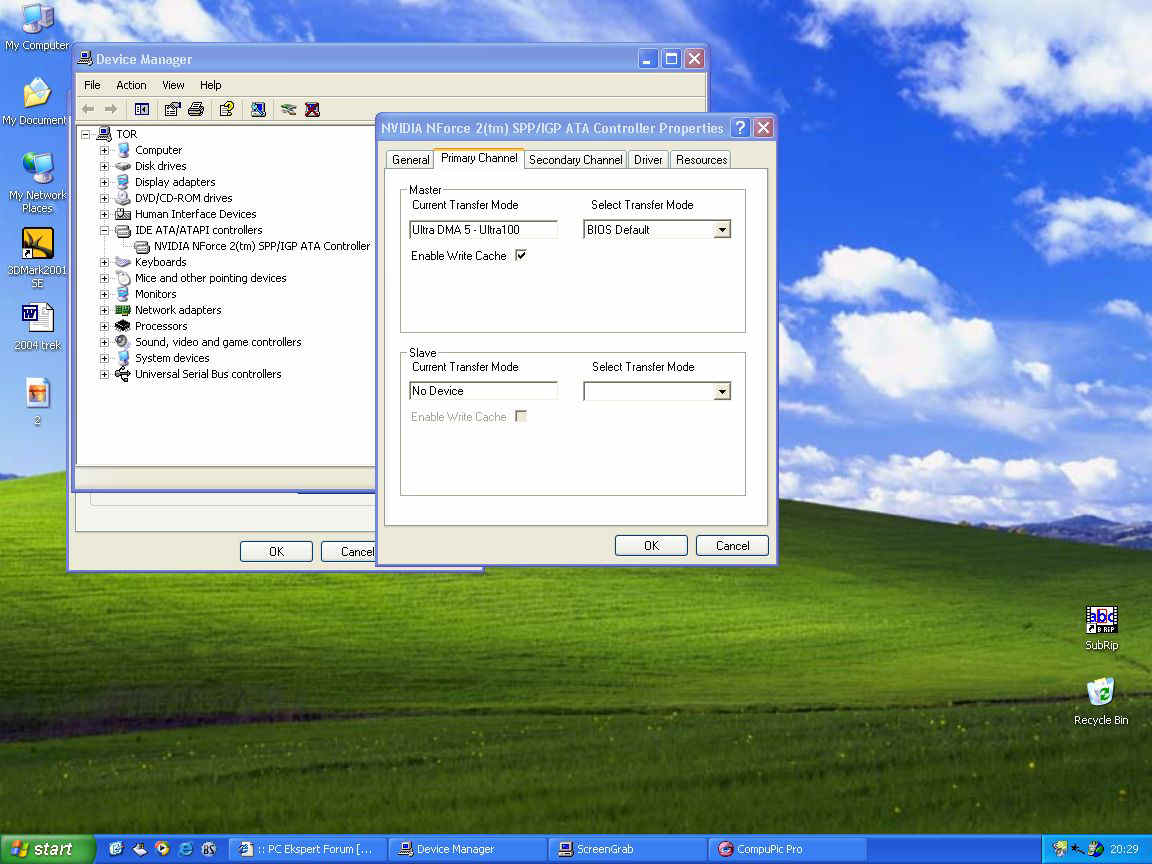This screenshot has height=864, width=1152.
Task: Click the Print toolbar icon
Action: click(x=196, y=109)
